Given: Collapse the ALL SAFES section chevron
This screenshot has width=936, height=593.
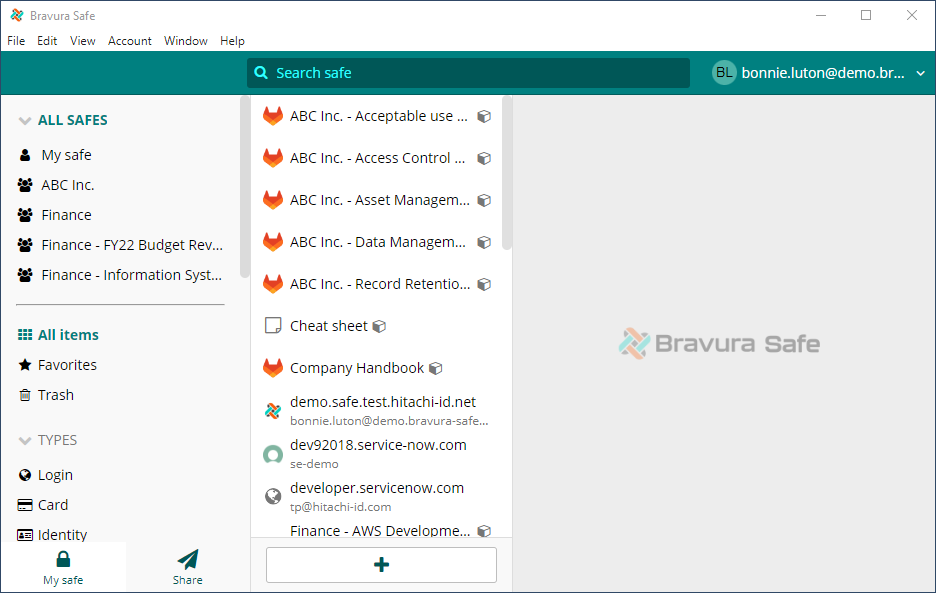Looking at the screenshot, I should point(25,121).
